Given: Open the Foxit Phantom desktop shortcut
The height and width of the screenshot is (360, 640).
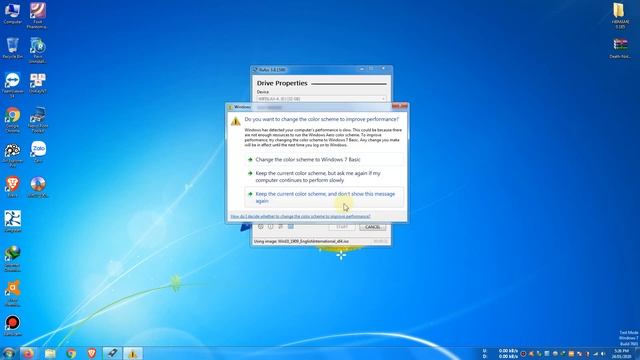Looking at the screenshot, I should pyautogui.click(x=38, y=15).
